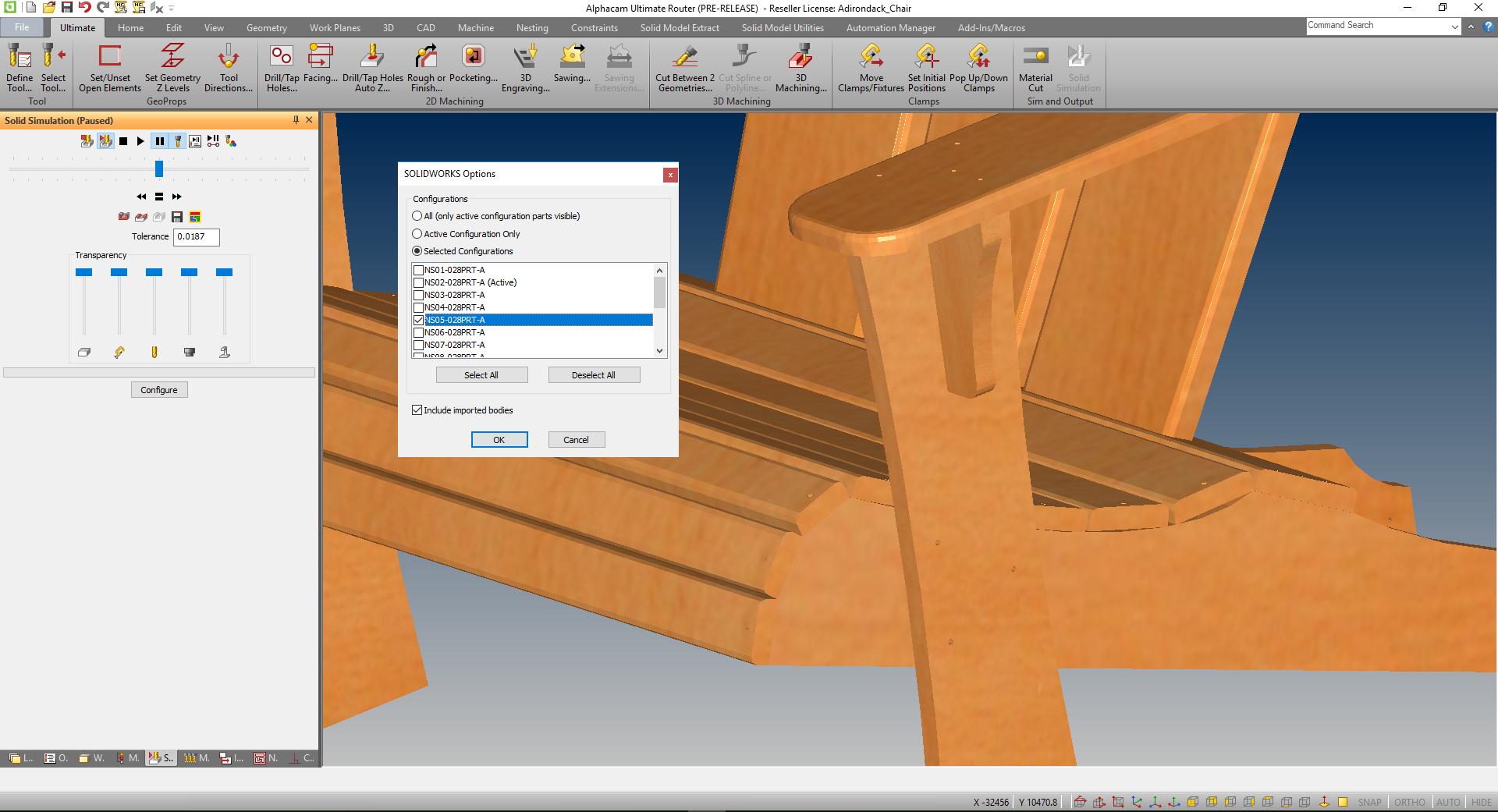Click the pause simulation button

click(x=159, y=141)
